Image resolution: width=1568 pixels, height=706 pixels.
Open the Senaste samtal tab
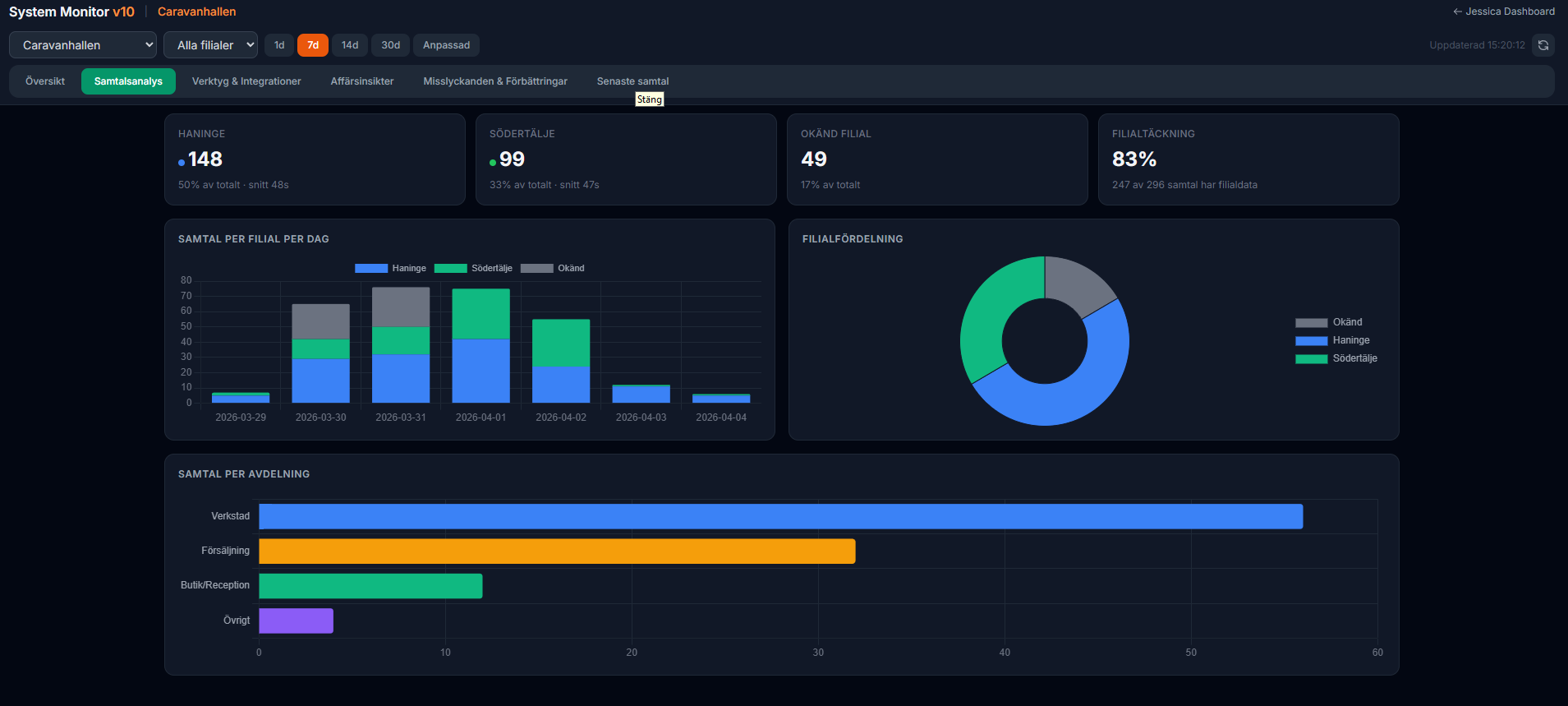pyautogui.click(x=632, y=81)
